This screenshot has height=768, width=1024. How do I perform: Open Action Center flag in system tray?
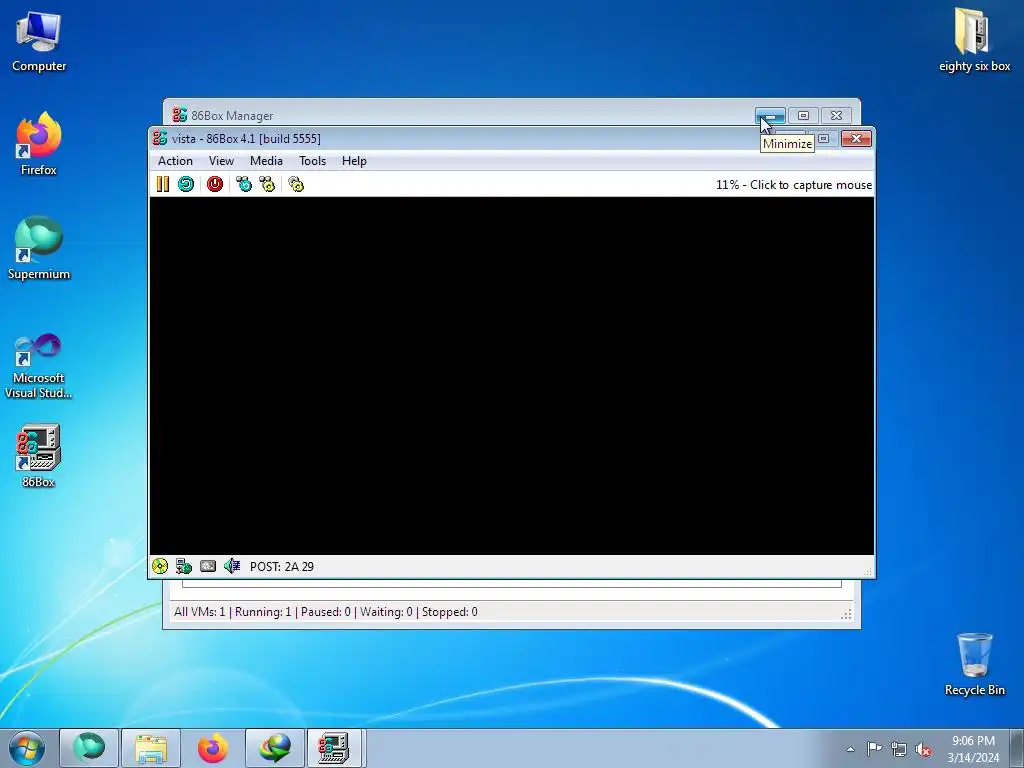pos(874,749)
